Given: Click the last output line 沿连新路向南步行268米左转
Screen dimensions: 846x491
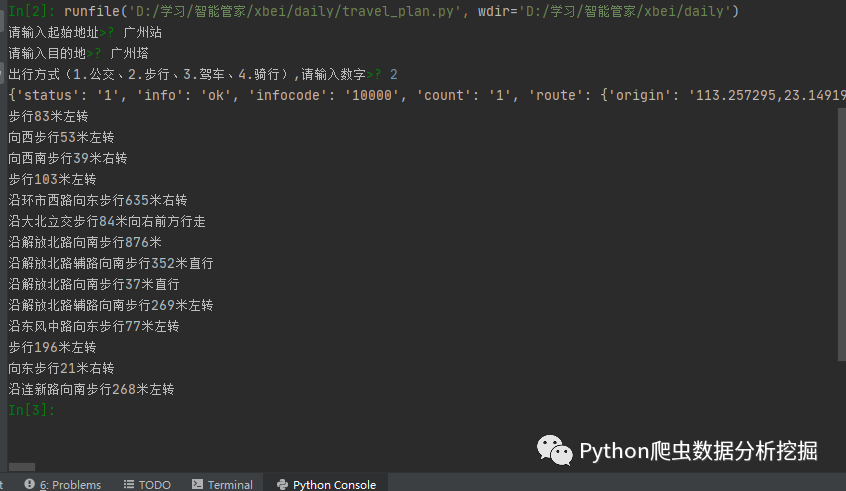Looking at the screenshot, I should (x=91, y=389).
